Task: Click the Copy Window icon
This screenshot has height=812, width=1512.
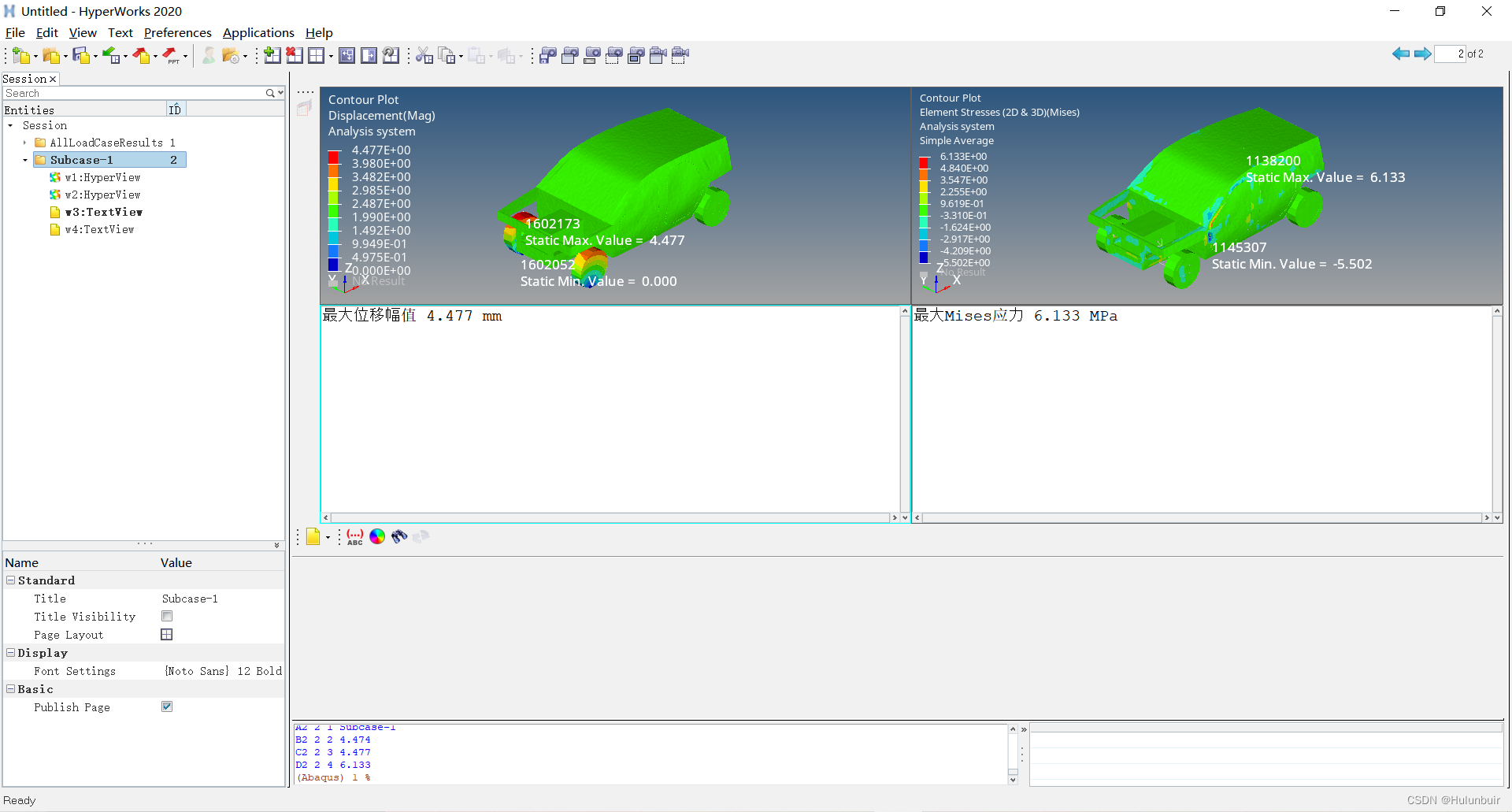Action: click(447, 55)
